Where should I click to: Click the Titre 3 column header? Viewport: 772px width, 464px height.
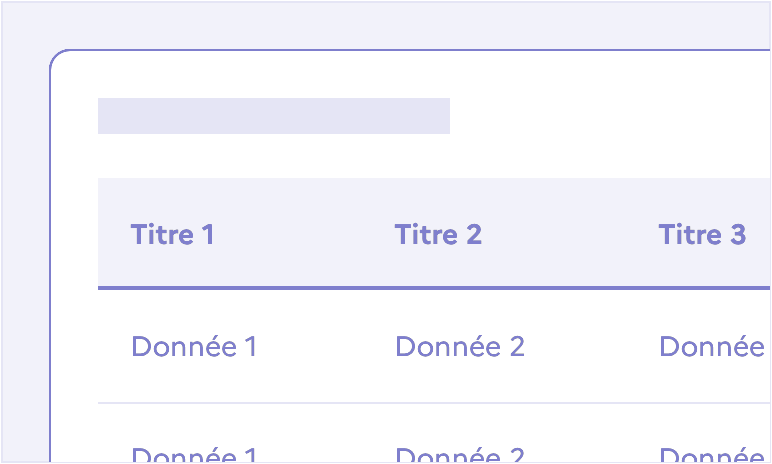(703, 234)
